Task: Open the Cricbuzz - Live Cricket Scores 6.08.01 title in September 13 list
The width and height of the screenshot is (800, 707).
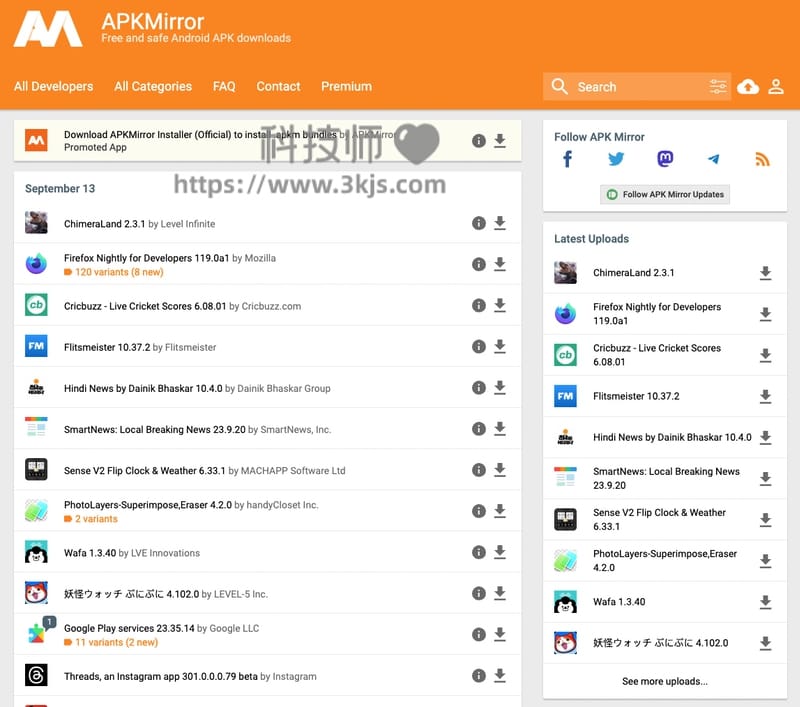Action: (x=145, y=306)
